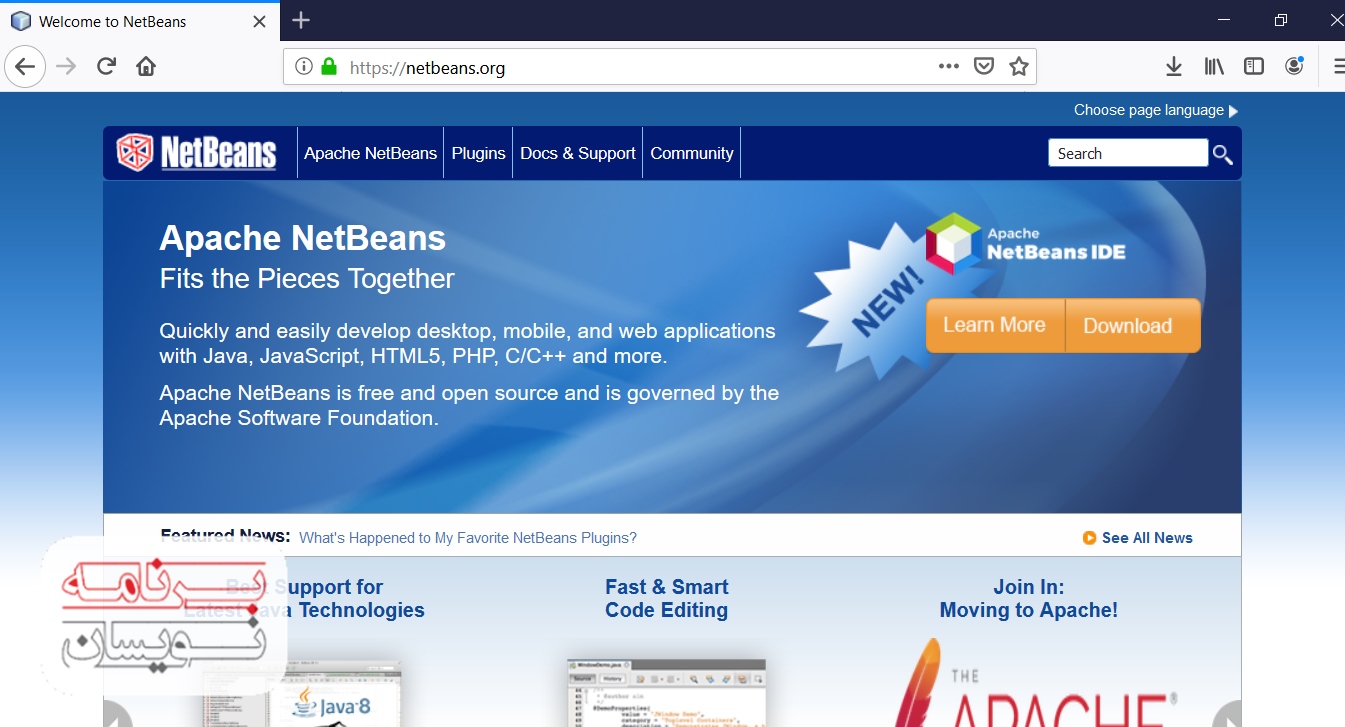The image size is (1345, 727).
Task: Click the Apache NetBeans IDE cube logo
Action: [952, 243]
